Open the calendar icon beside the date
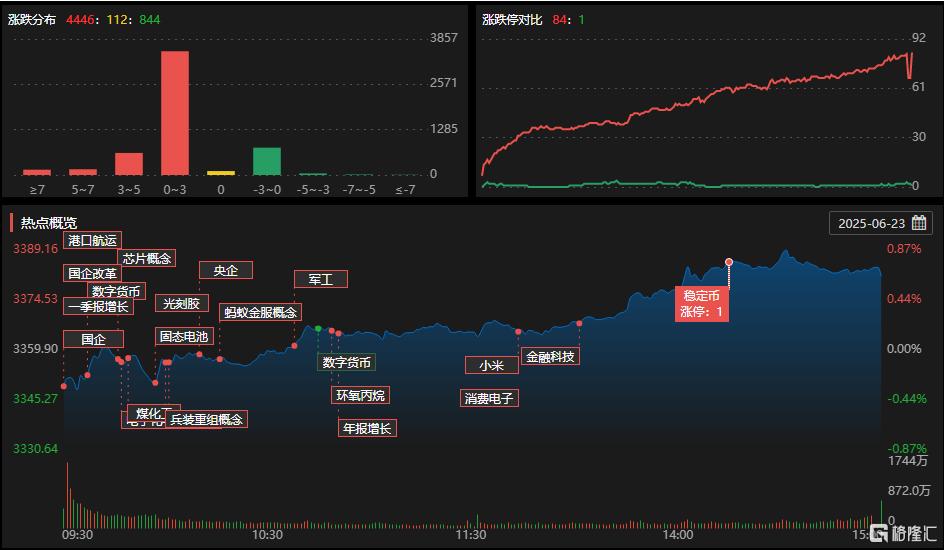 point(919,223)
